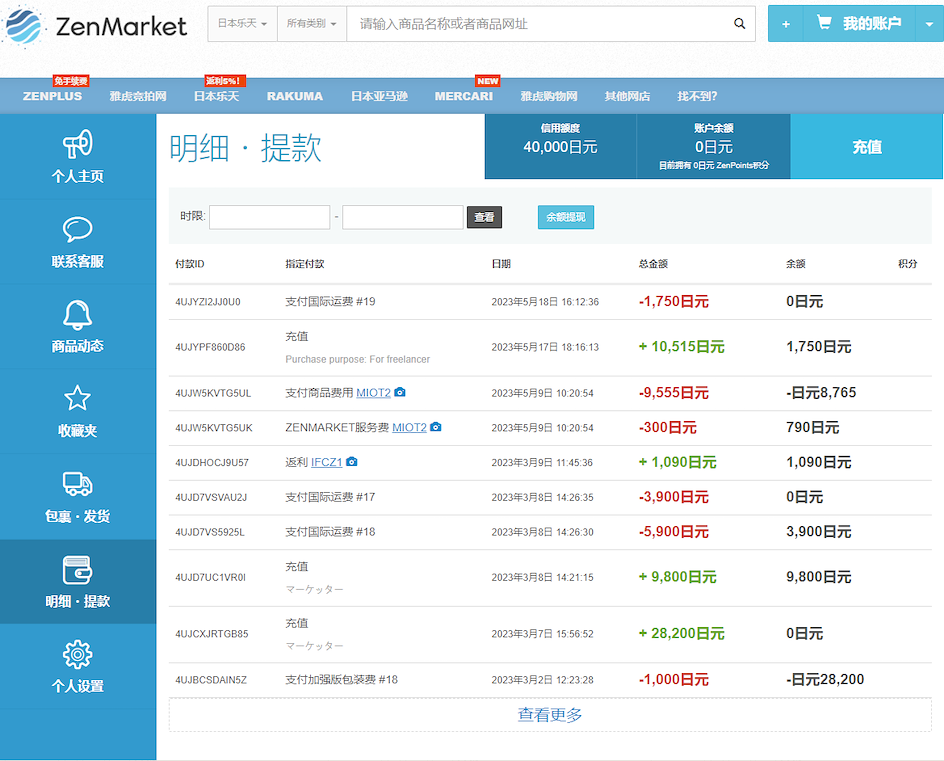Click payment ID 4UJCXJRTGB85
This screenshot has height=761, width=944.
point(212,634)
